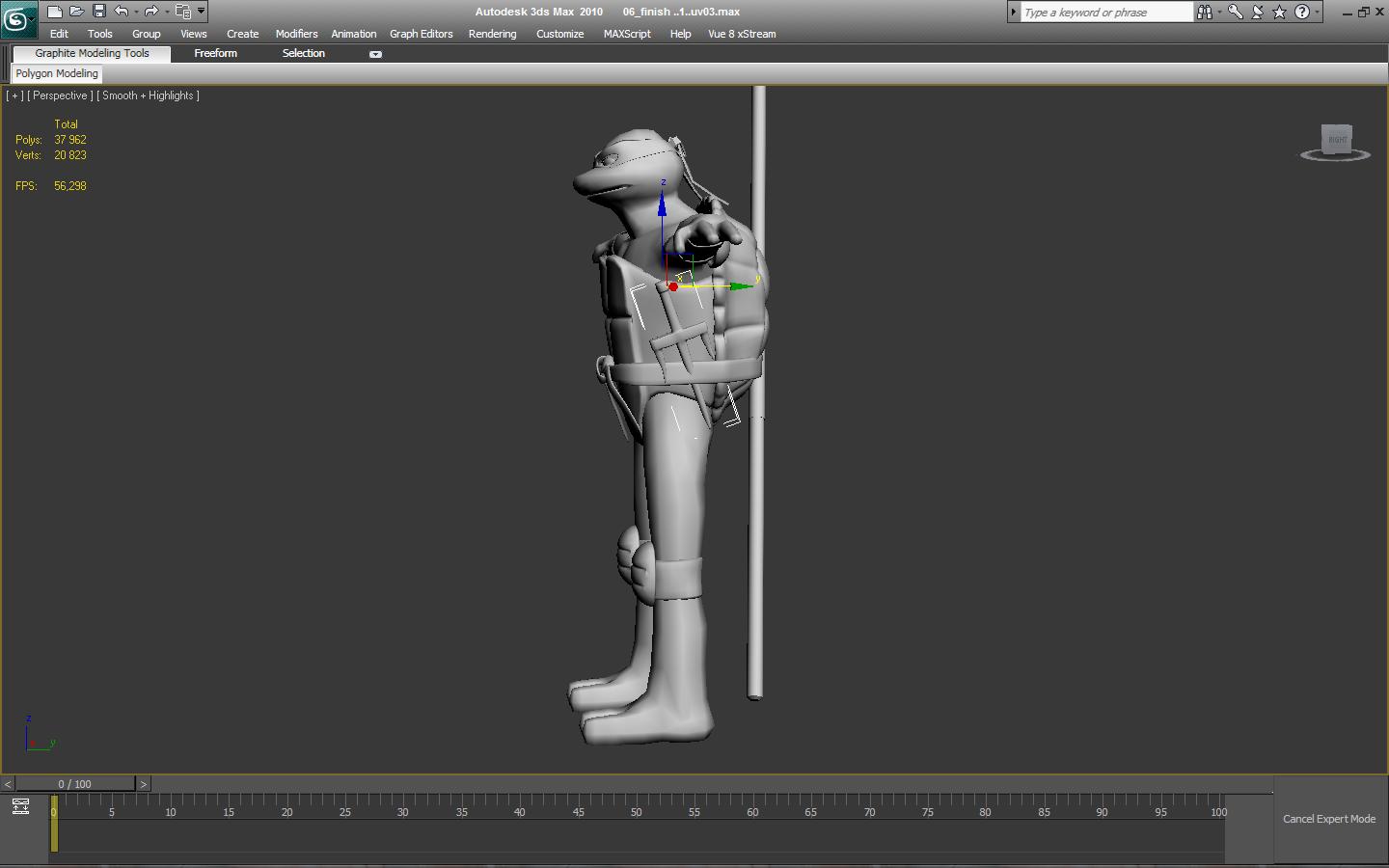Undo the last action with Undo arrow
Image resolution: width=1389 pixels, height=868 pixels.
point(121,12)
